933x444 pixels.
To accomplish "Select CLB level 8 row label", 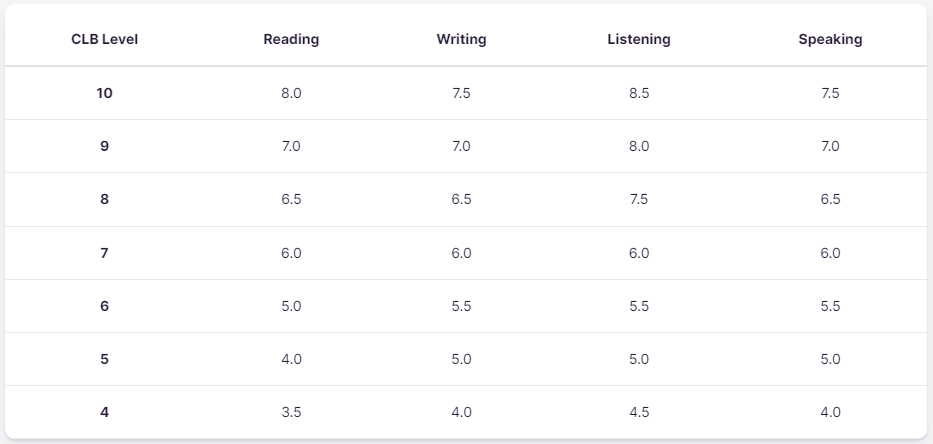I will click(x=104, y=199).
